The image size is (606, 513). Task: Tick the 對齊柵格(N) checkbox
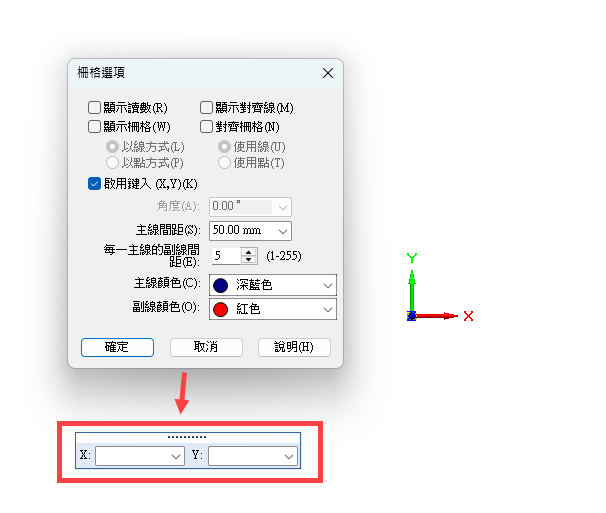coord(206,126)
